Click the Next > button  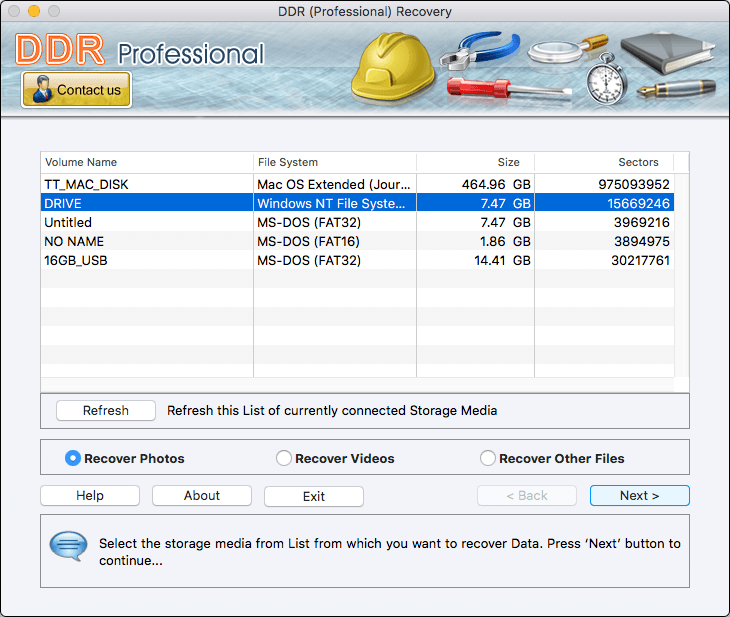point(640,495)
